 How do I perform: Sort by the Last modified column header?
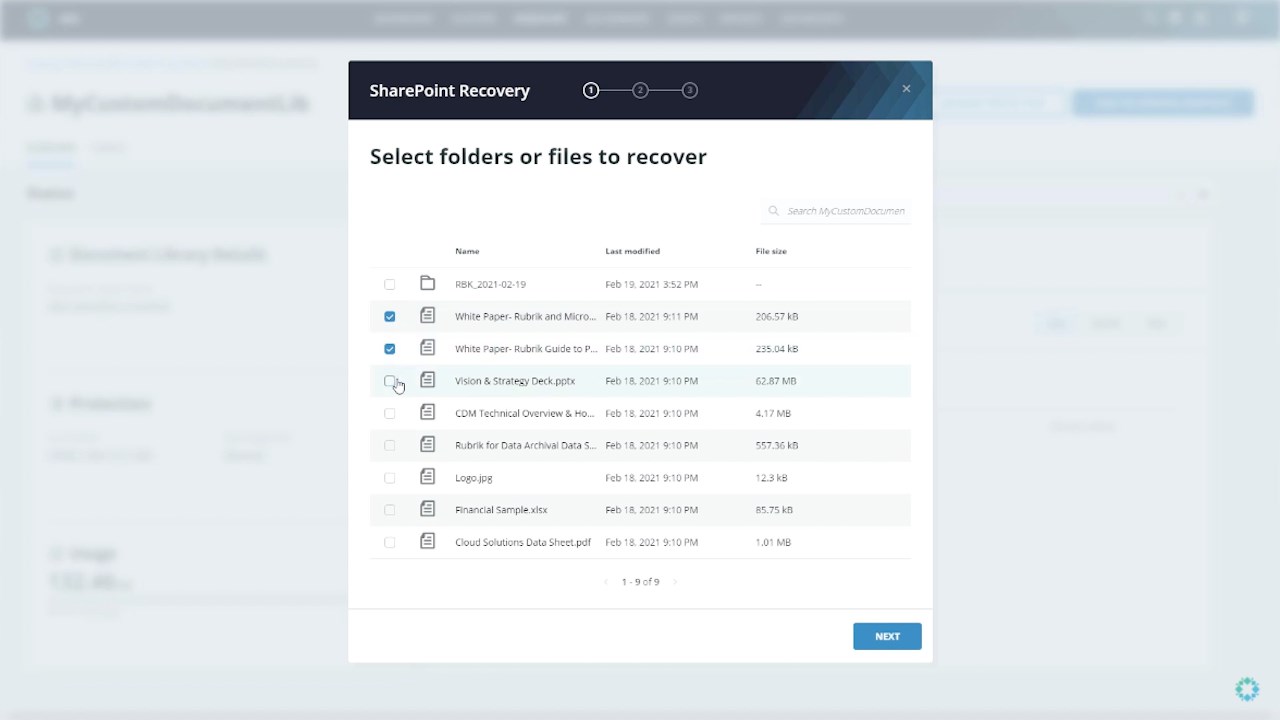[x=632, y=251]
